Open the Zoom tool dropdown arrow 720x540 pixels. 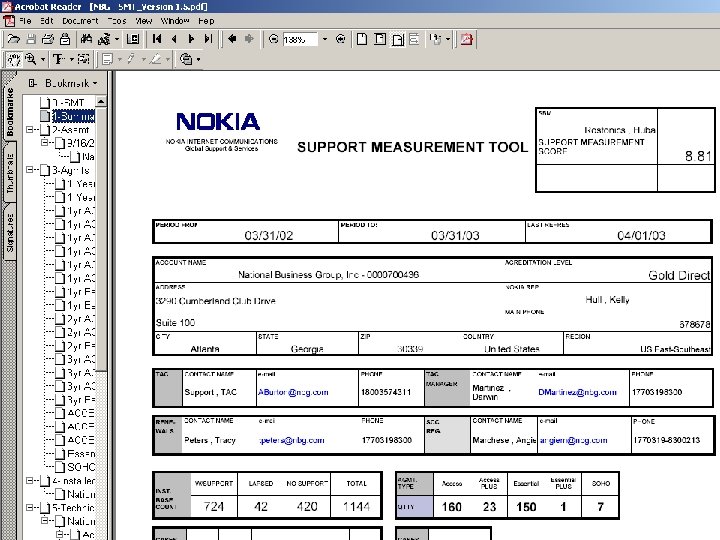[x=43, y=59]
